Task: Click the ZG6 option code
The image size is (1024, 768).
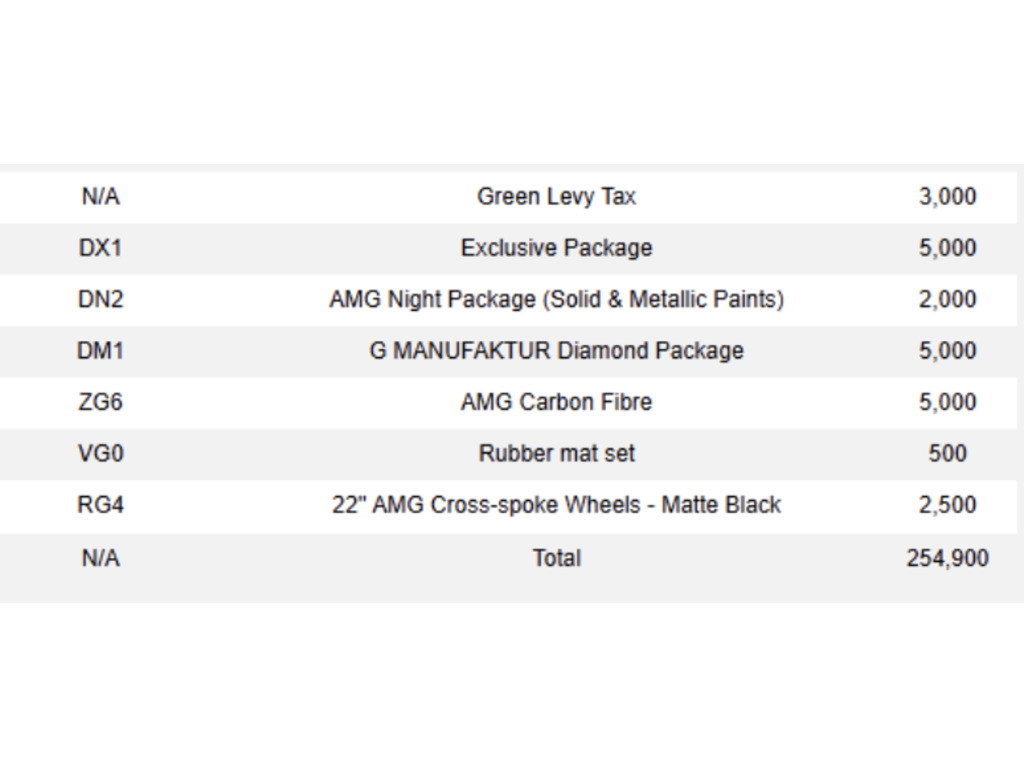Action: click(x=101, y=402)
